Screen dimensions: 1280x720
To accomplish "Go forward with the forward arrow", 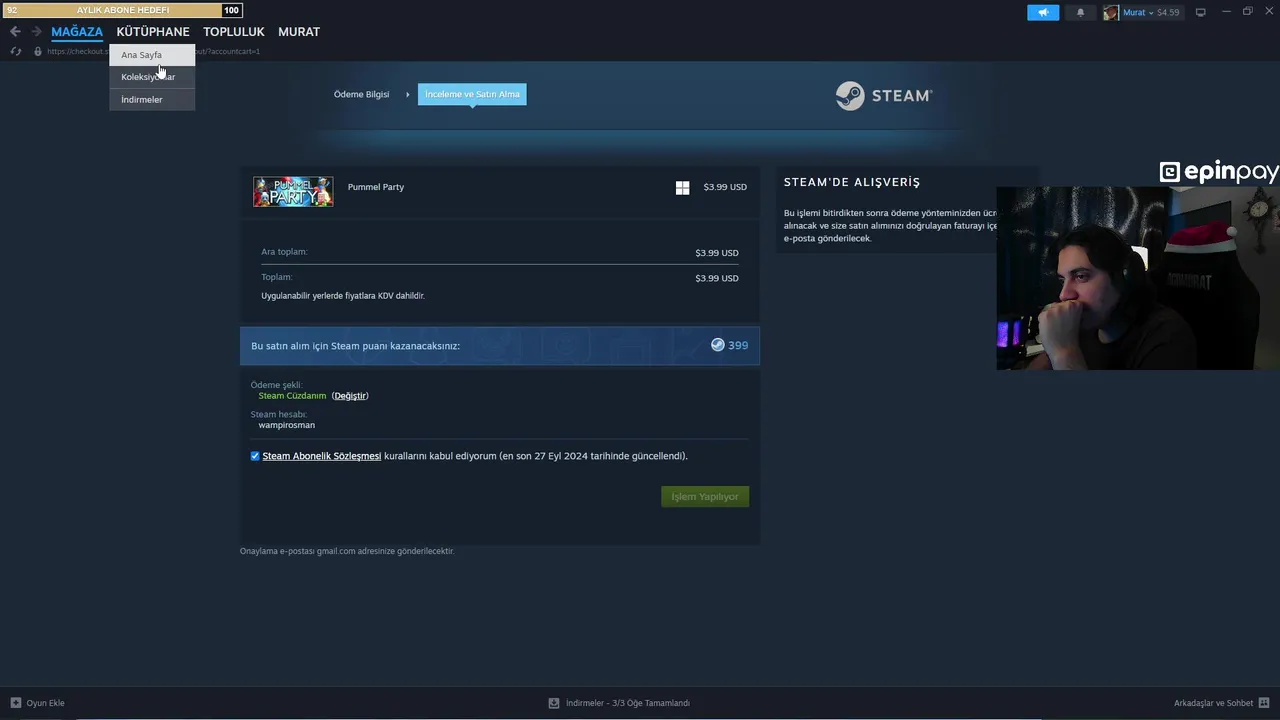I will click(x=37, y=31).
